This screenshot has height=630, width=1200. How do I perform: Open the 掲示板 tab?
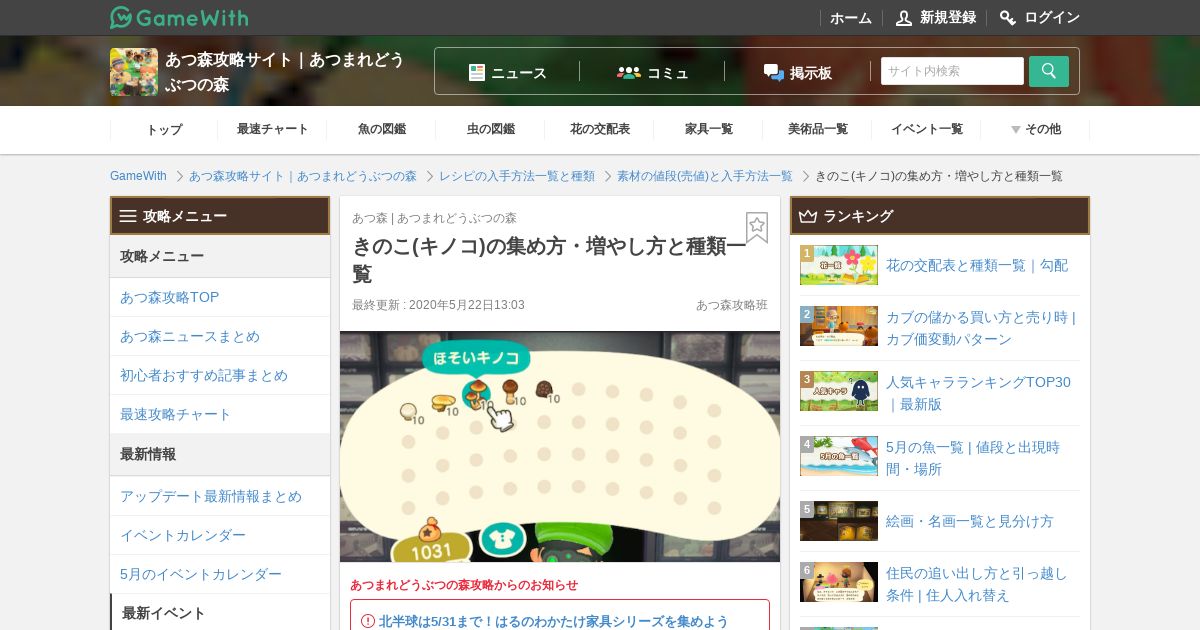pos(797,72)
